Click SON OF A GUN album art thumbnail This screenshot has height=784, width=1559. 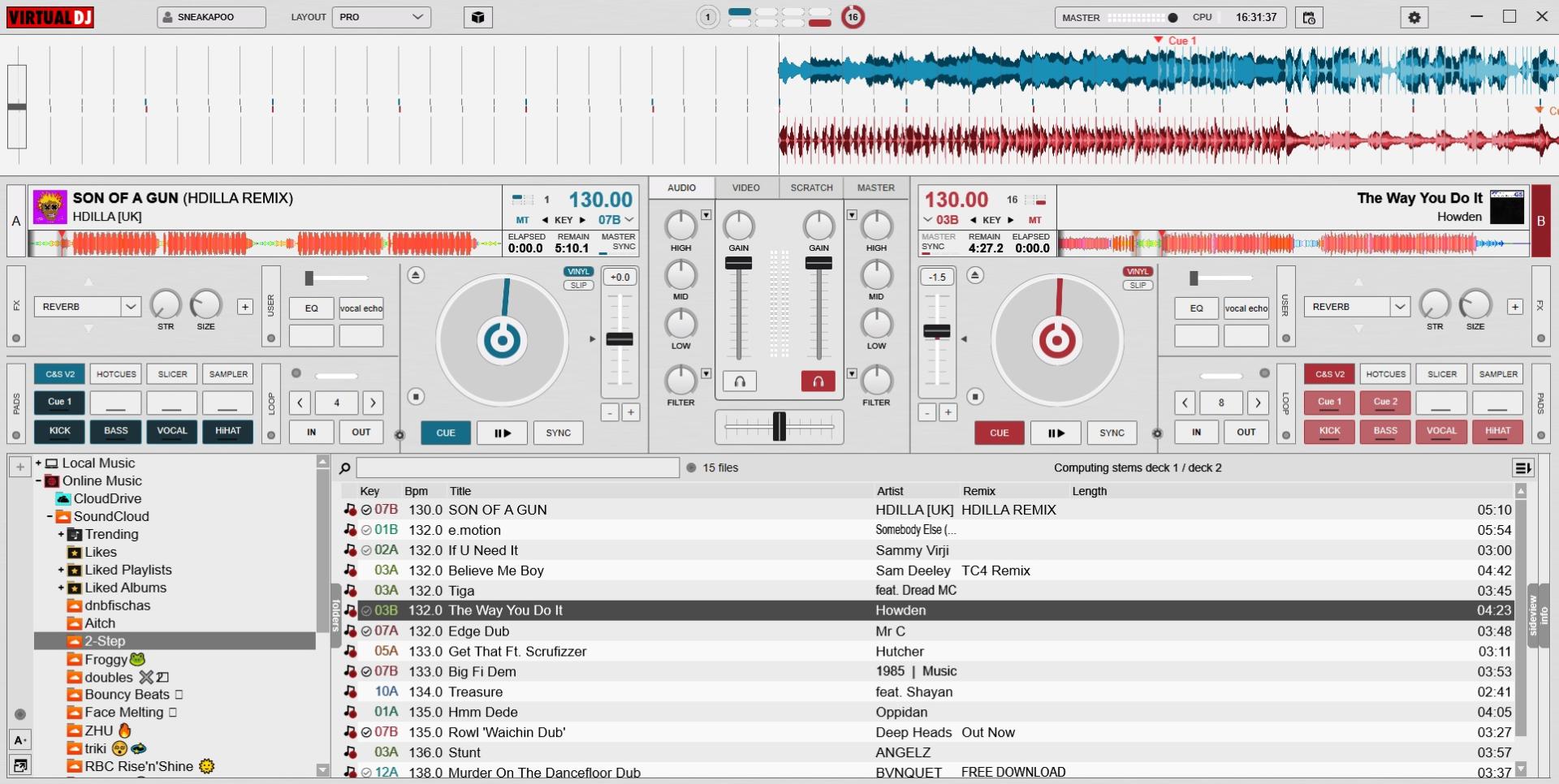coord(50,207)
